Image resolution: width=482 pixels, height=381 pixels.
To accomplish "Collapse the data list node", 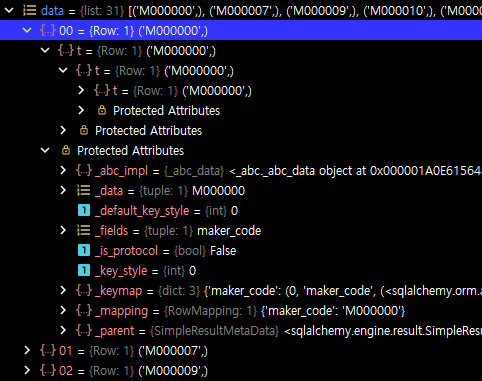I will coord(9,10).
